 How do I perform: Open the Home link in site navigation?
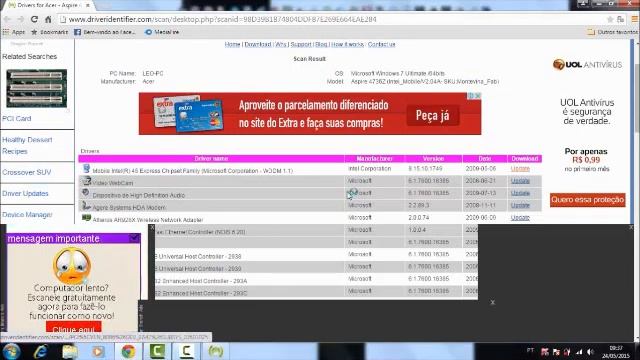click(x=232, y=44)
